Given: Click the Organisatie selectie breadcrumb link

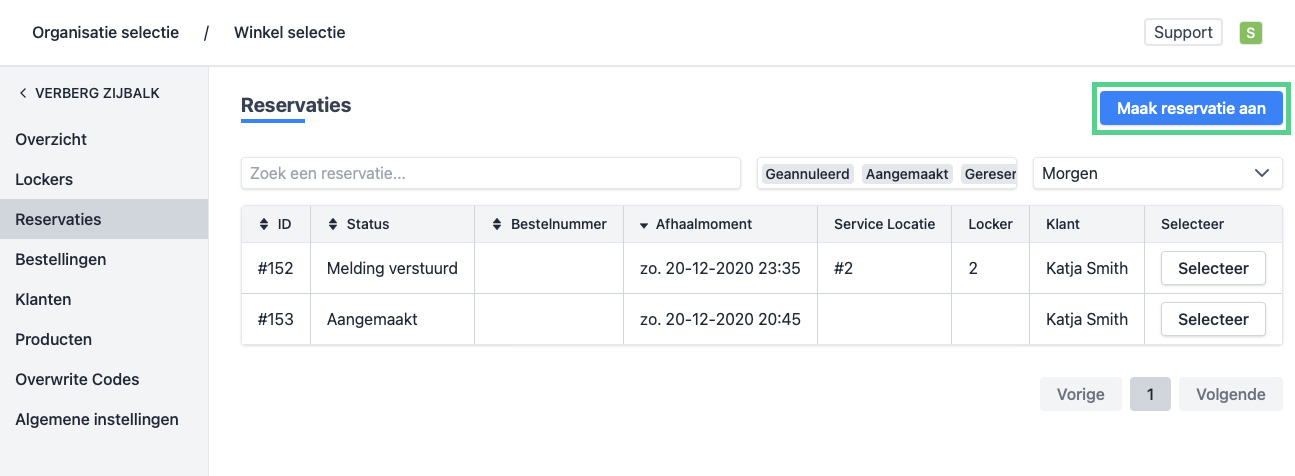Looking at the screenshot, I should pyautogui.click(x=105, y=32).
